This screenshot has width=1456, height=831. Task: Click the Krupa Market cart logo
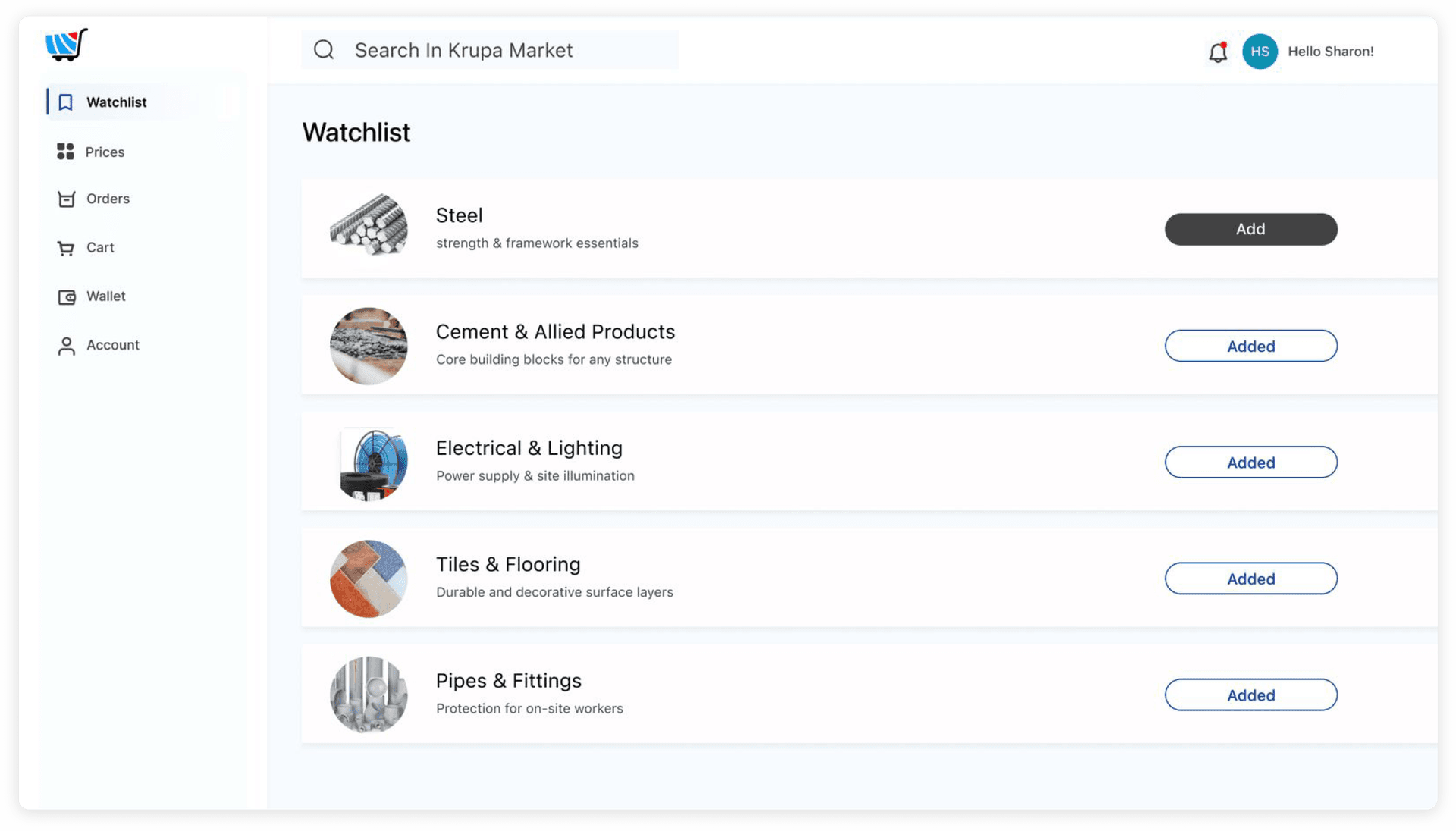pos(67,44)
